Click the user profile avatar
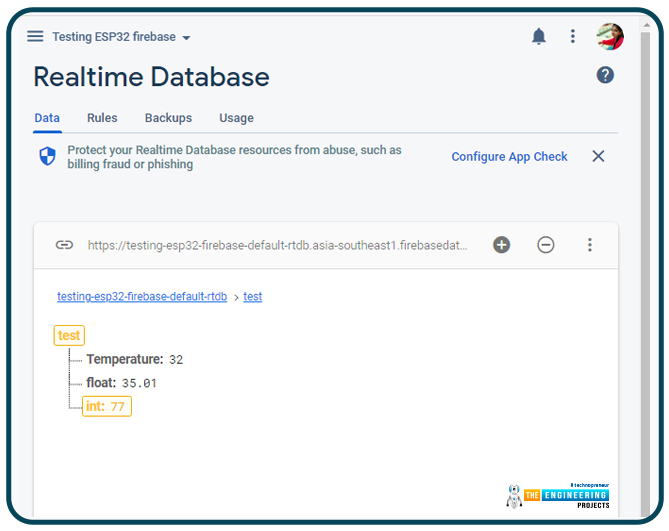Screen dimensions: 669x531 pos(610,37)
